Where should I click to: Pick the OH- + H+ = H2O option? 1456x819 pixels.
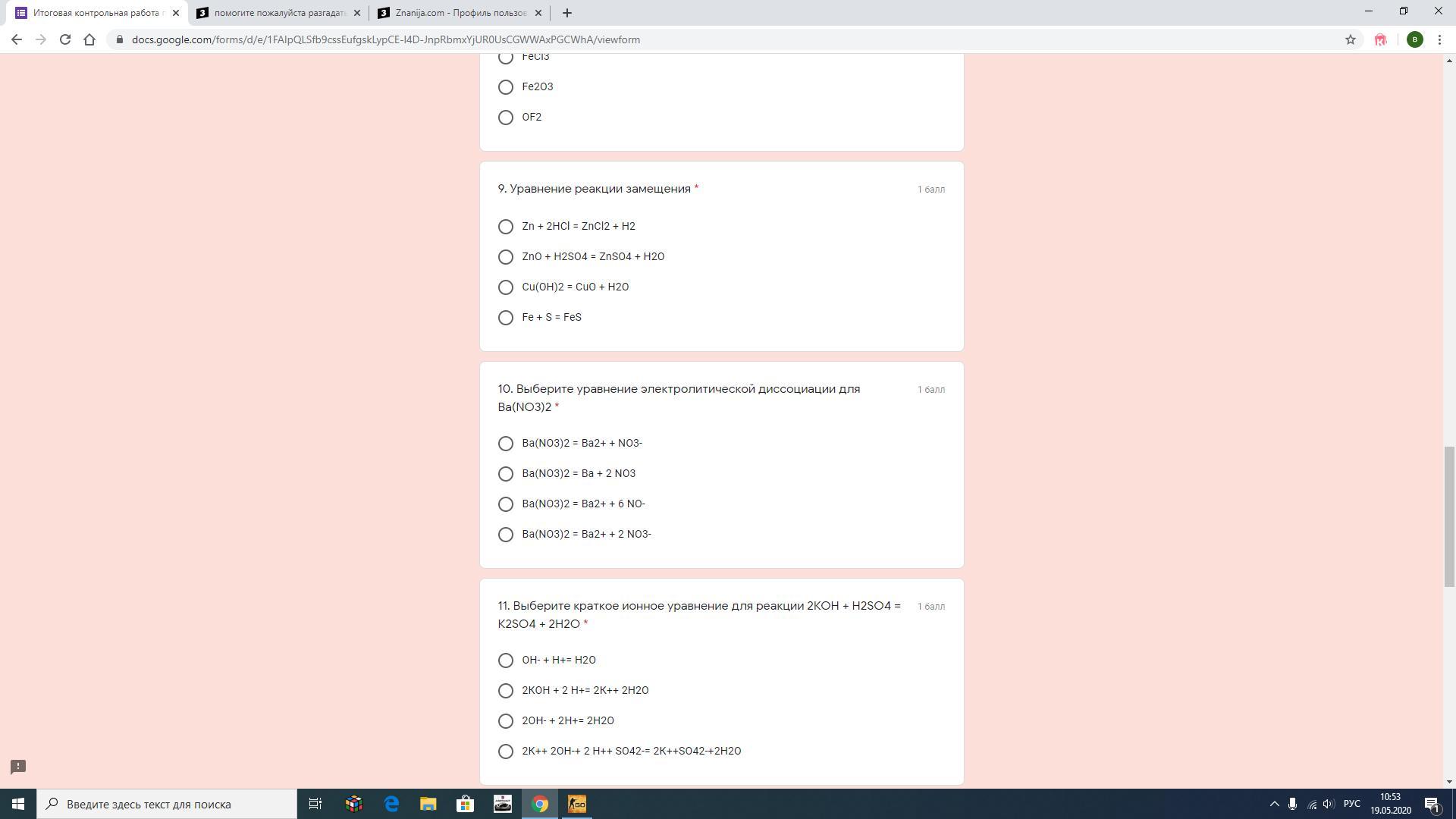point(506,661)
